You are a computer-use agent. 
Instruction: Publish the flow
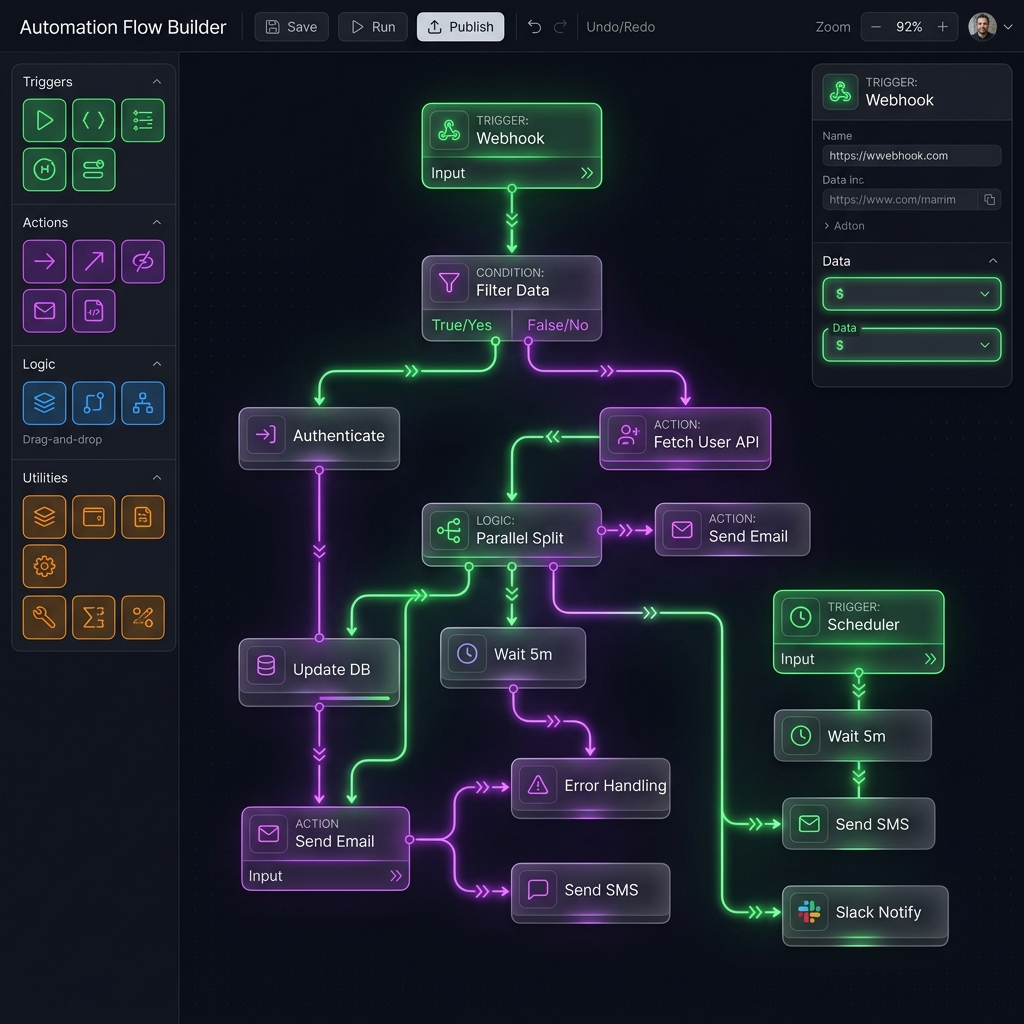[x=460, y=27]
